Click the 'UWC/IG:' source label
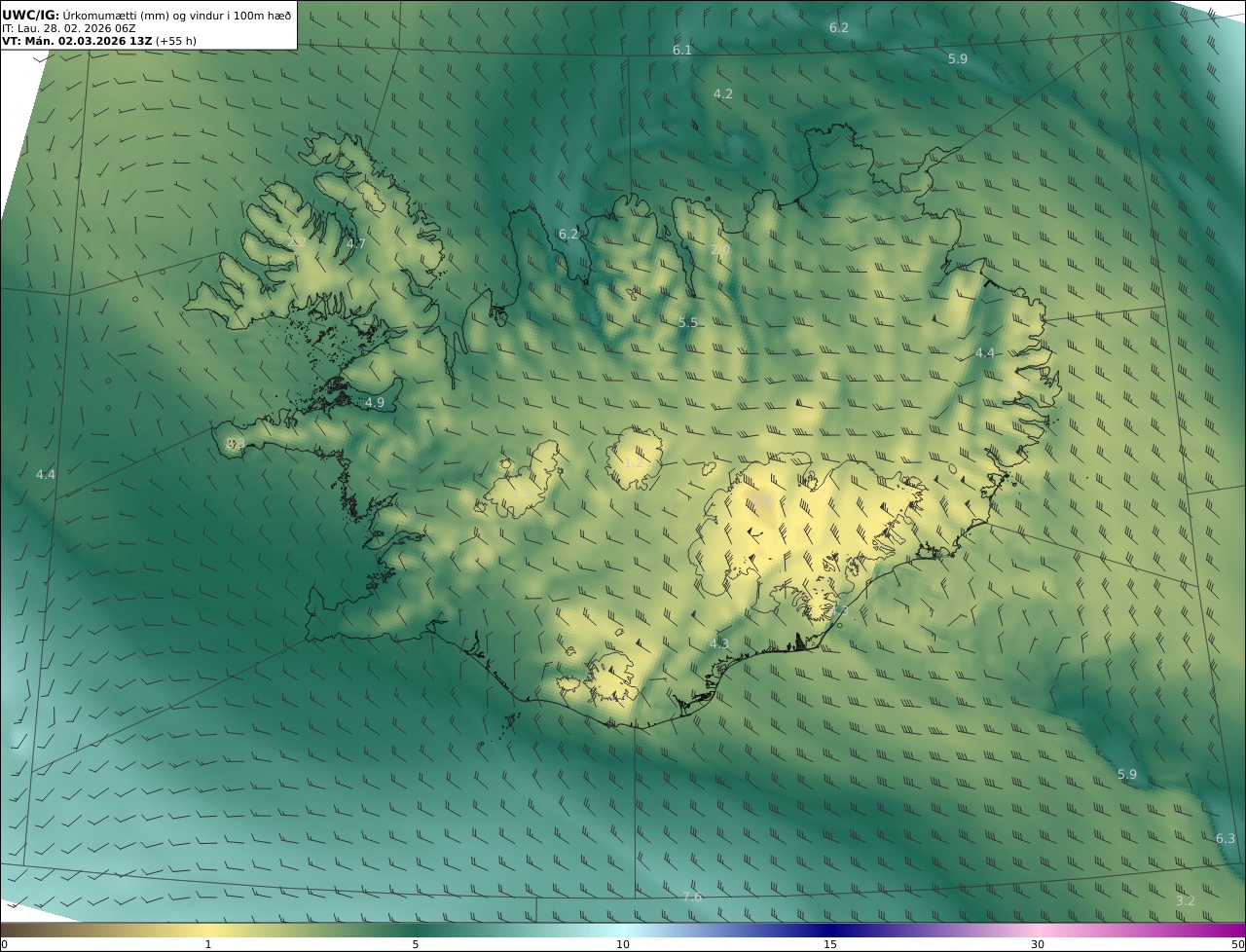Viewport: 1246px width, 952px height. (31, 15)
